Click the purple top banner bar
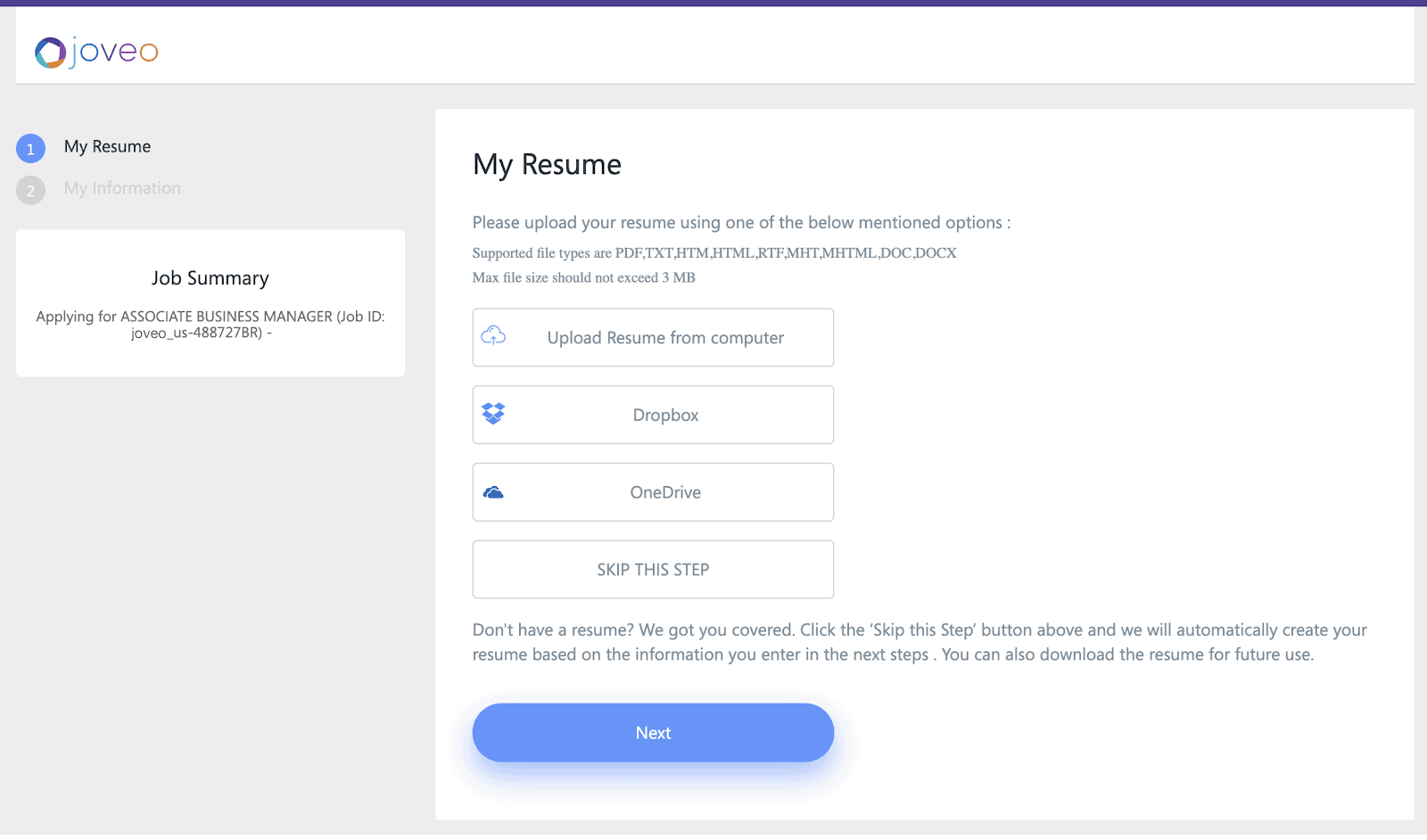The image size is (1427, 840). point(713,4)
